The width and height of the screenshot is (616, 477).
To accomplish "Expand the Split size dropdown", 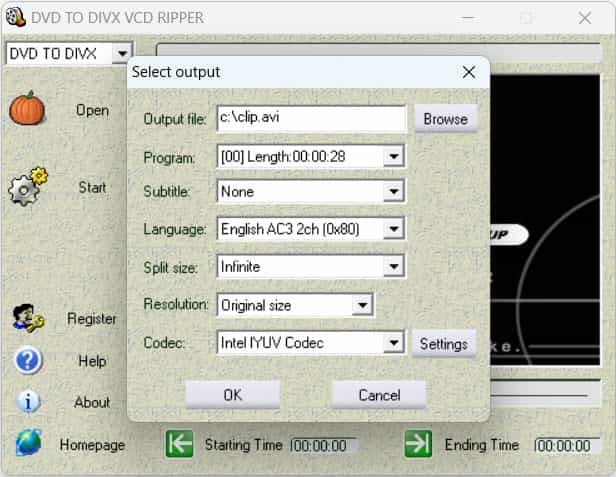I will pos(394,267).
